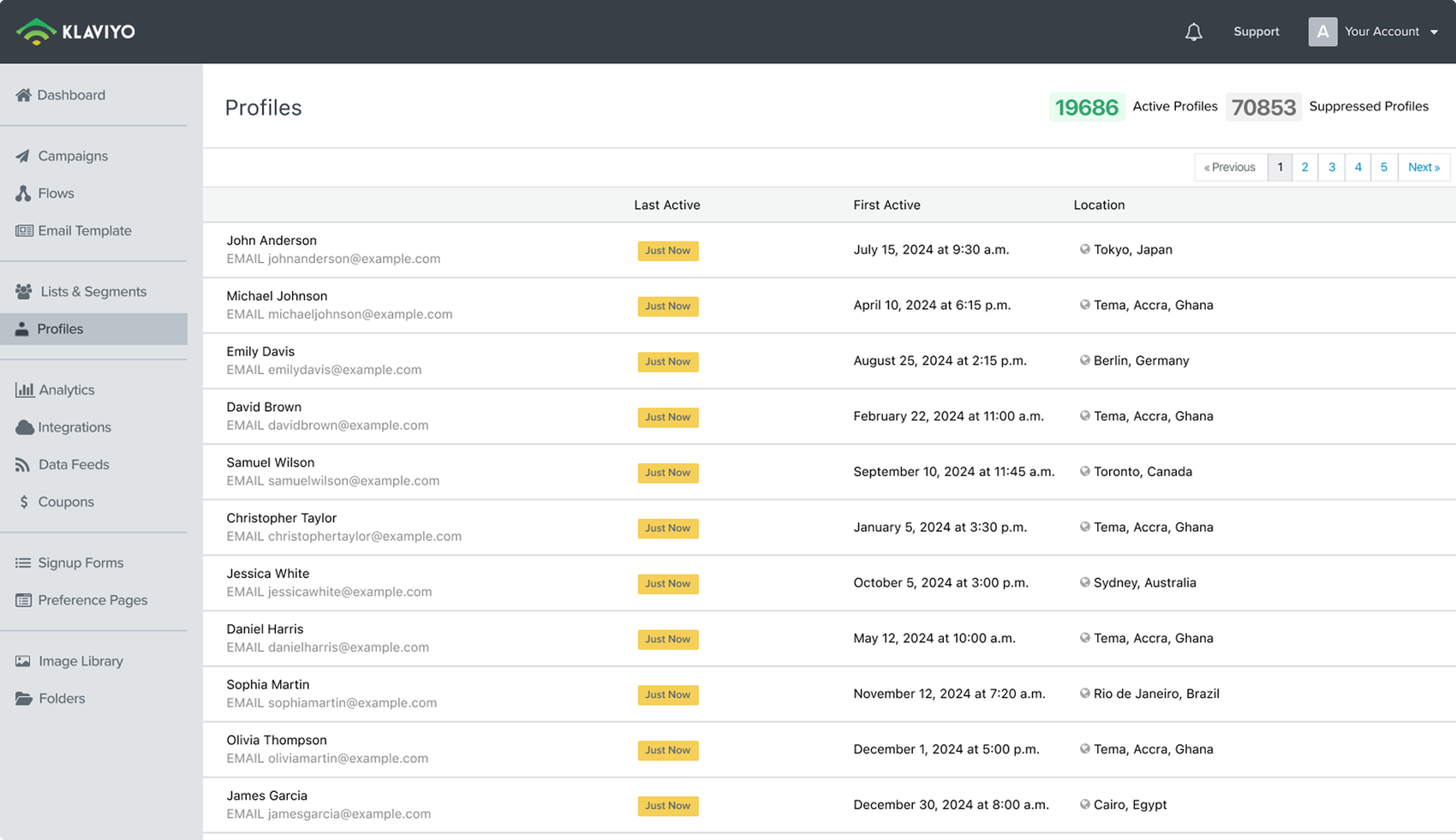Open John Anderson's profile
Screen dimensions: 1456x840
tap(272, 241)
